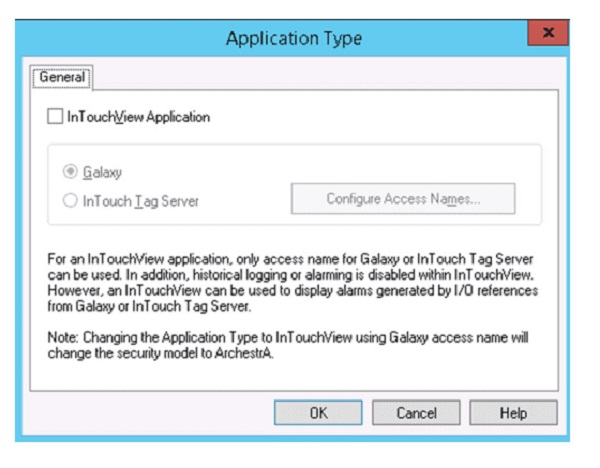Image resolution: width=600 pixels, height=468 pixels.
Task: Open Configure Access Names dialog
Action: [403, 199]
